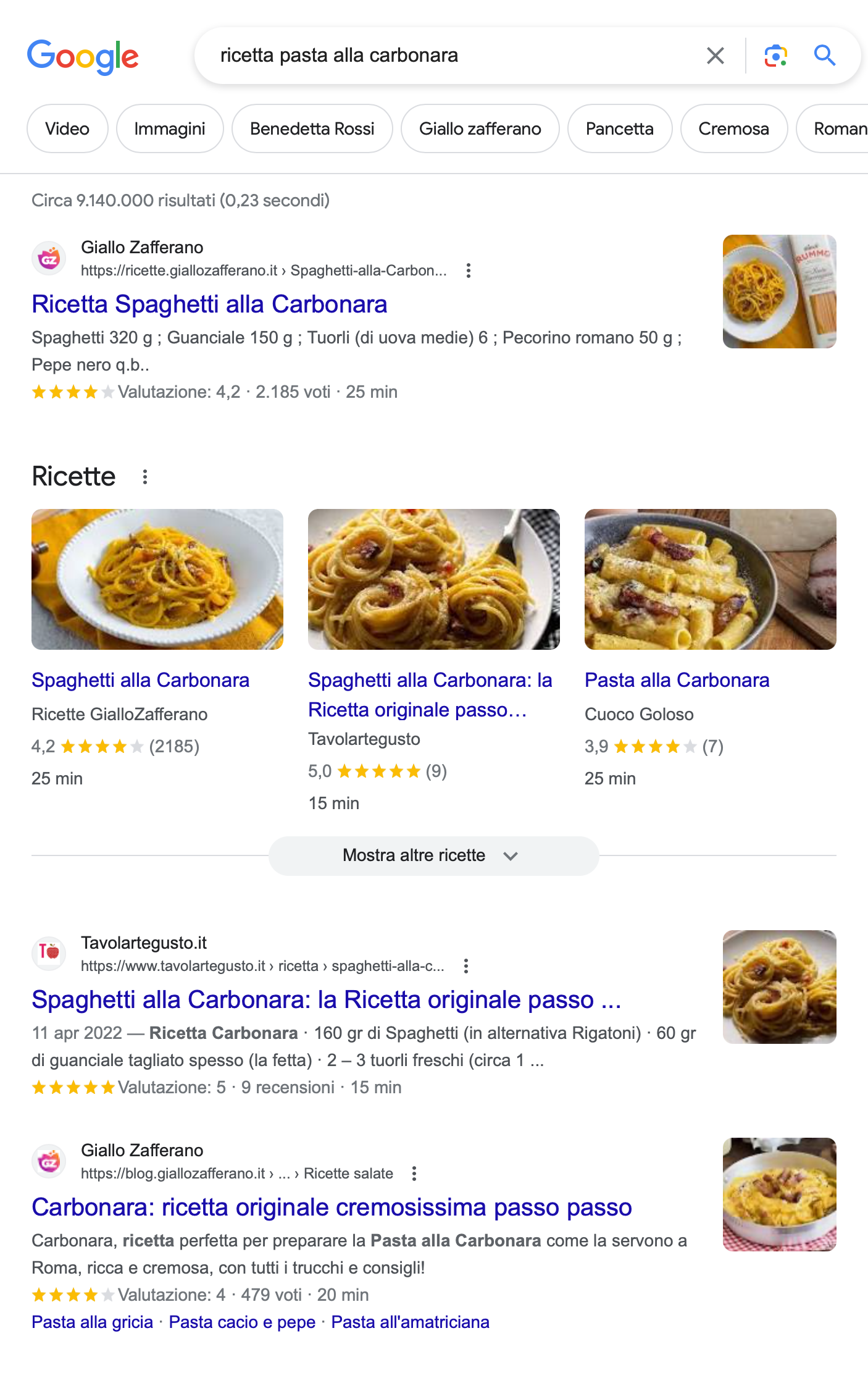This screenshot has width=868, height=1378.
Task: Open Cuoco Goloso rigatoni carbonara thumbnail
Action: click(x=710, y=579)
